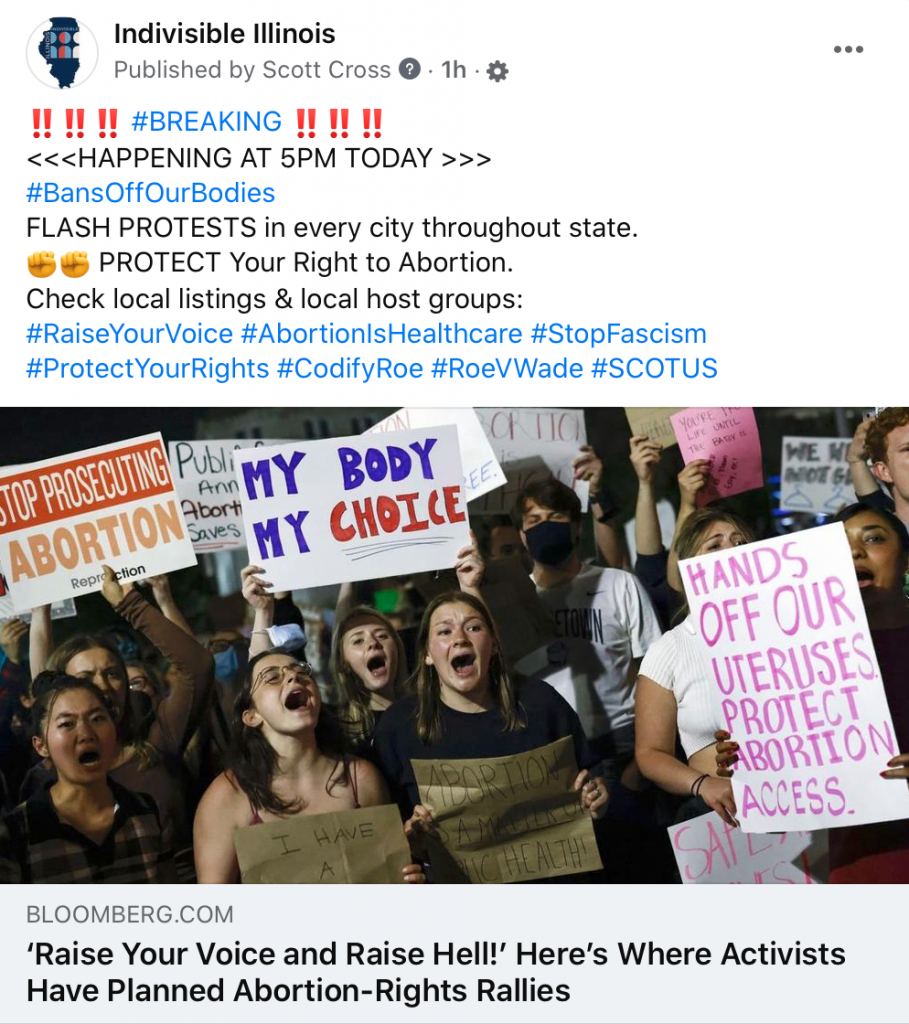The height and width of the screenshot is (1024, 909).
Task: Click the Published by Scott Cross text
Action: [252, 70]
